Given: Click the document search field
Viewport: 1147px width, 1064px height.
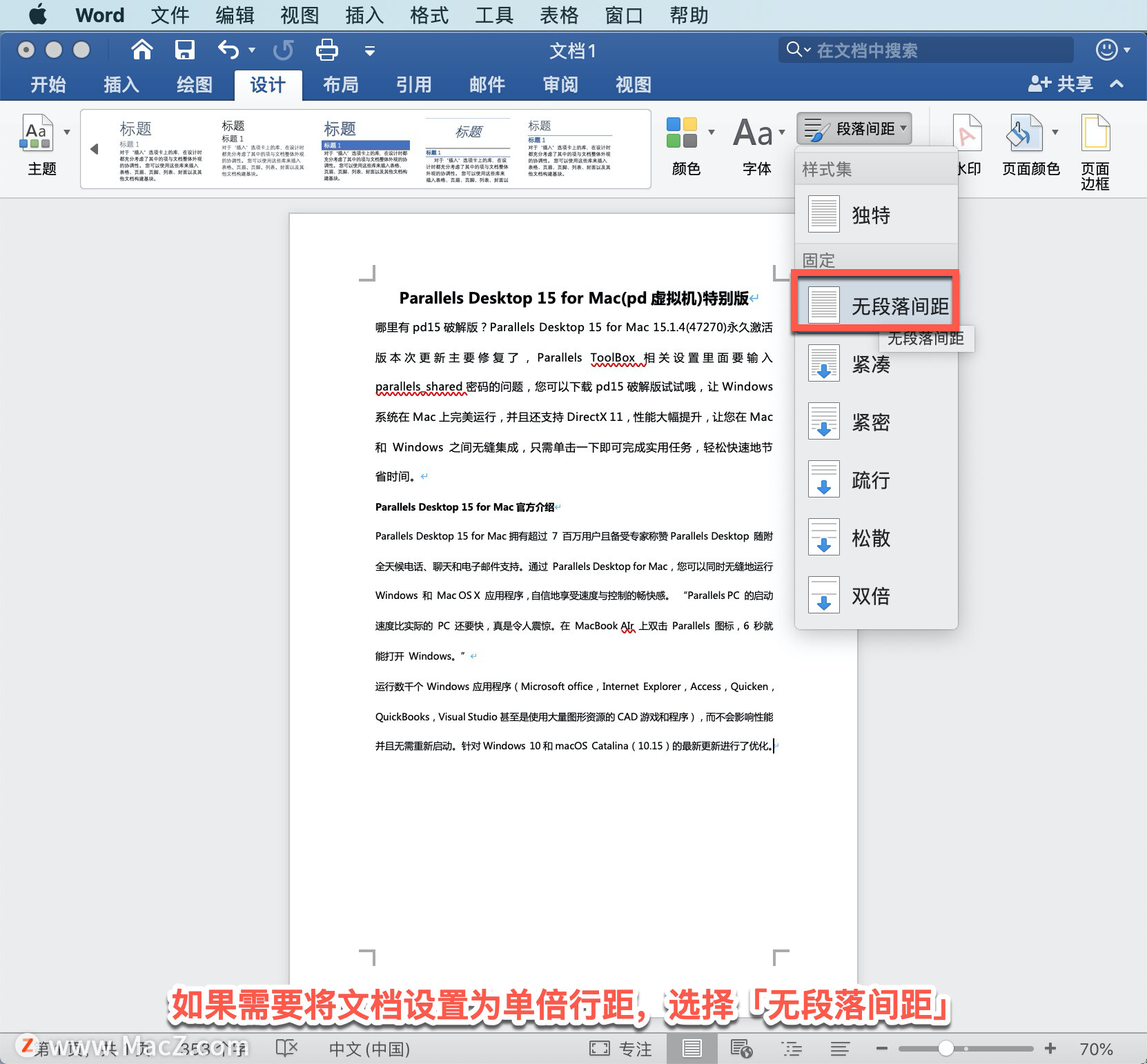Looking at the screenshot, I should (x=925, y=50).
